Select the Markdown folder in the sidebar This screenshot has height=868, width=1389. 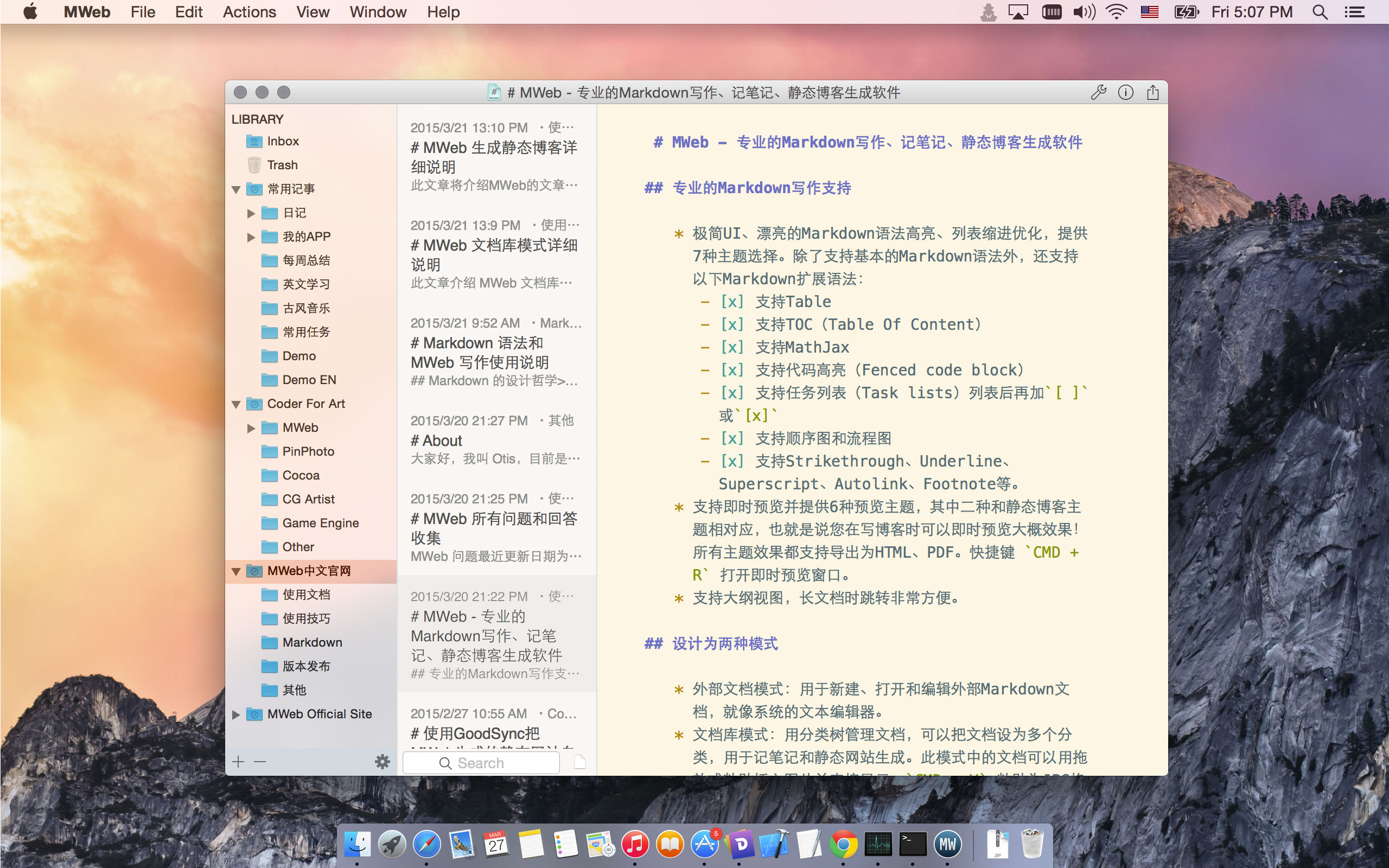[311, 642]
